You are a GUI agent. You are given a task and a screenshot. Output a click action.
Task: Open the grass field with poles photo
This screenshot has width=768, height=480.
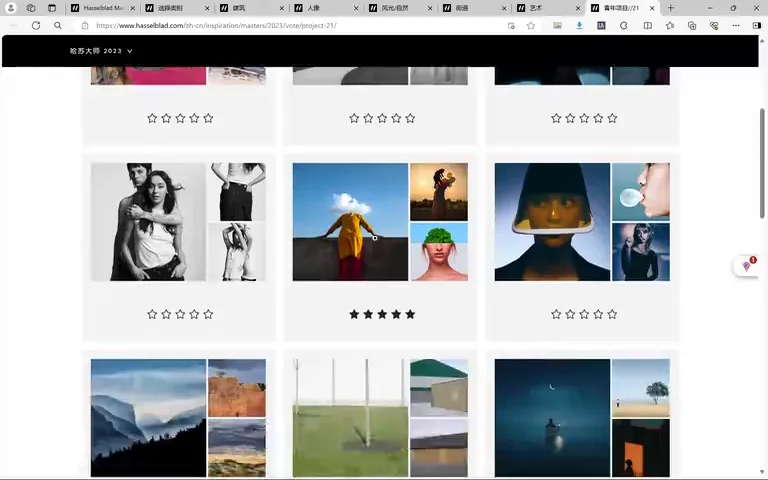pyautogui.click(x=350, y=418)
